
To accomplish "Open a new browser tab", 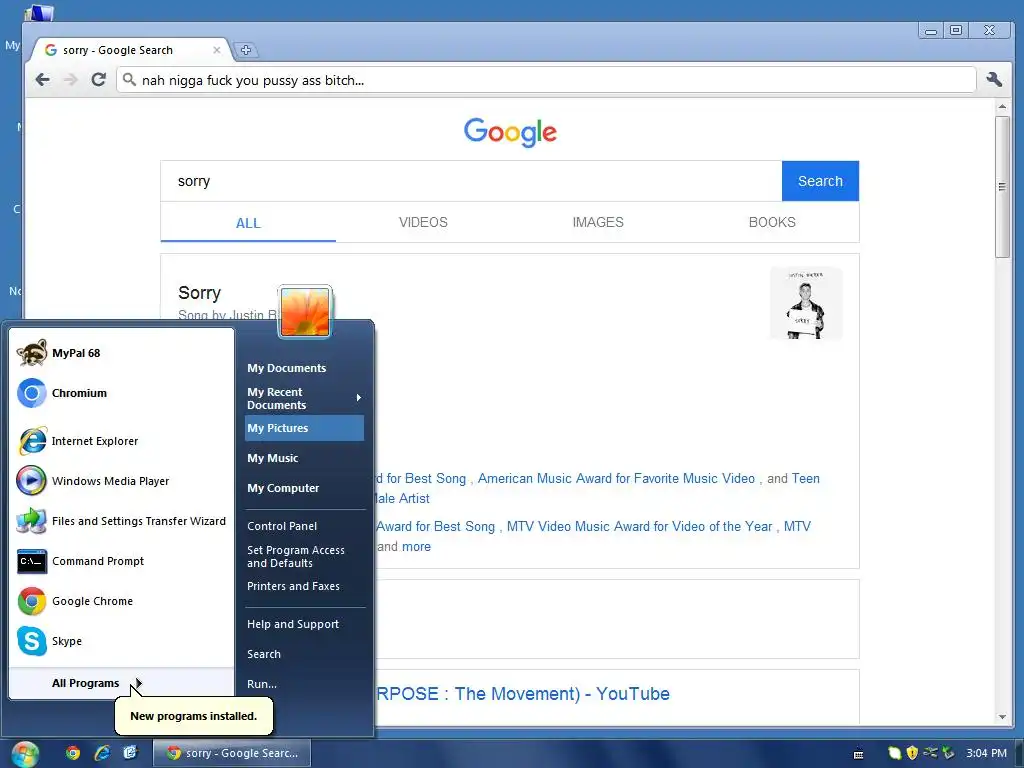I will click(246, 50).
